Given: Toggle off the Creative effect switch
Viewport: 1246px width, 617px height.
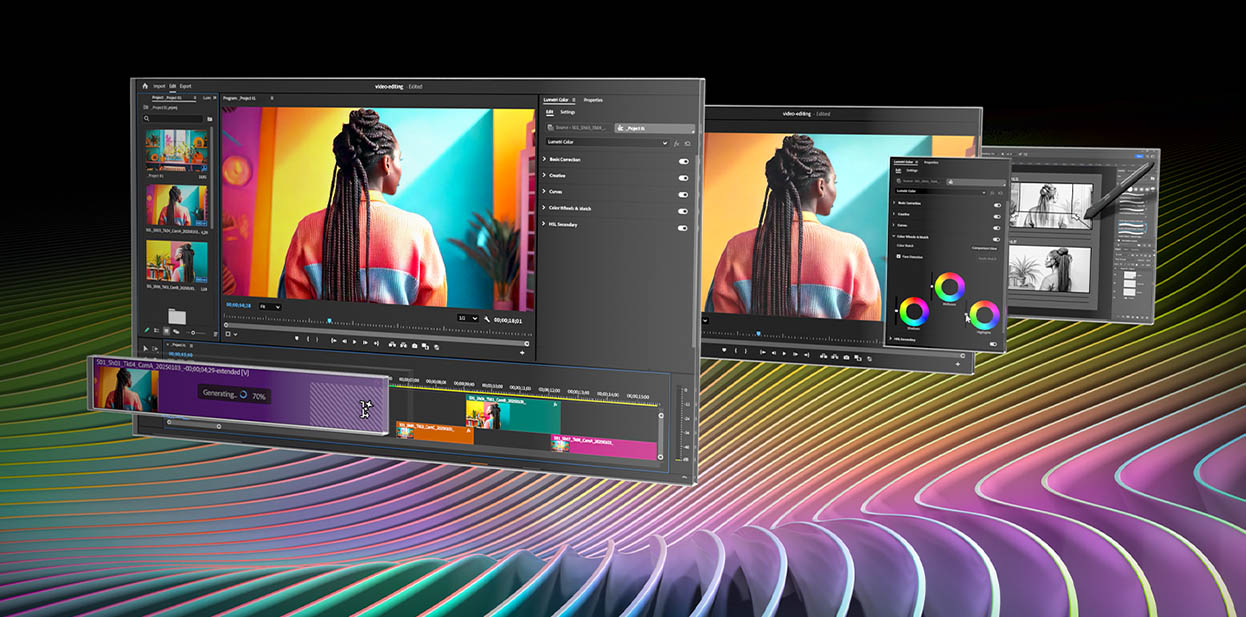Looking at the screenshot, I should (x=682, y=176).
